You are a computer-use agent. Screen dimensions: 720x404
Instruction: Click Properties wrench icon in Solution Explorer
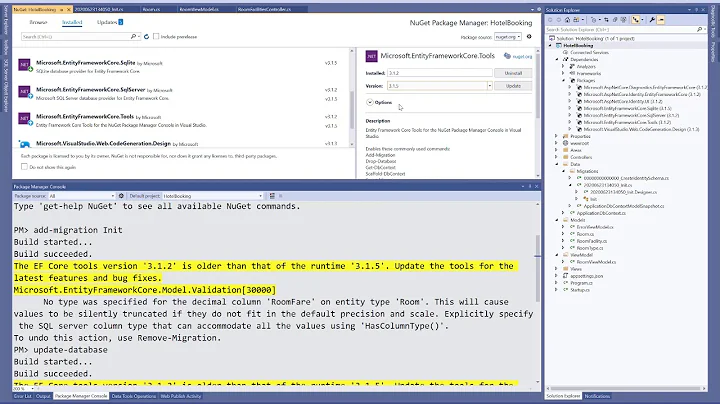pyautogui.click(x=652, y=20)
